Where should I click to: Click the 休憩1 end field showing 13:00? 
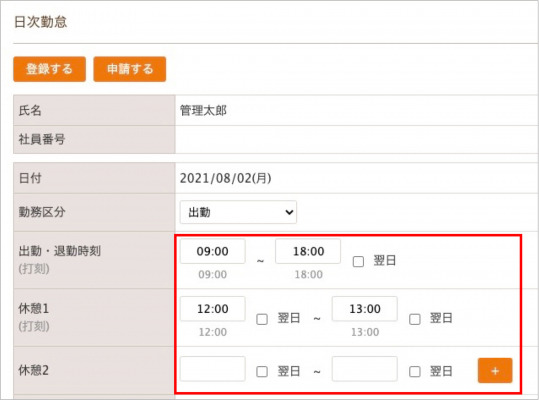365,309
